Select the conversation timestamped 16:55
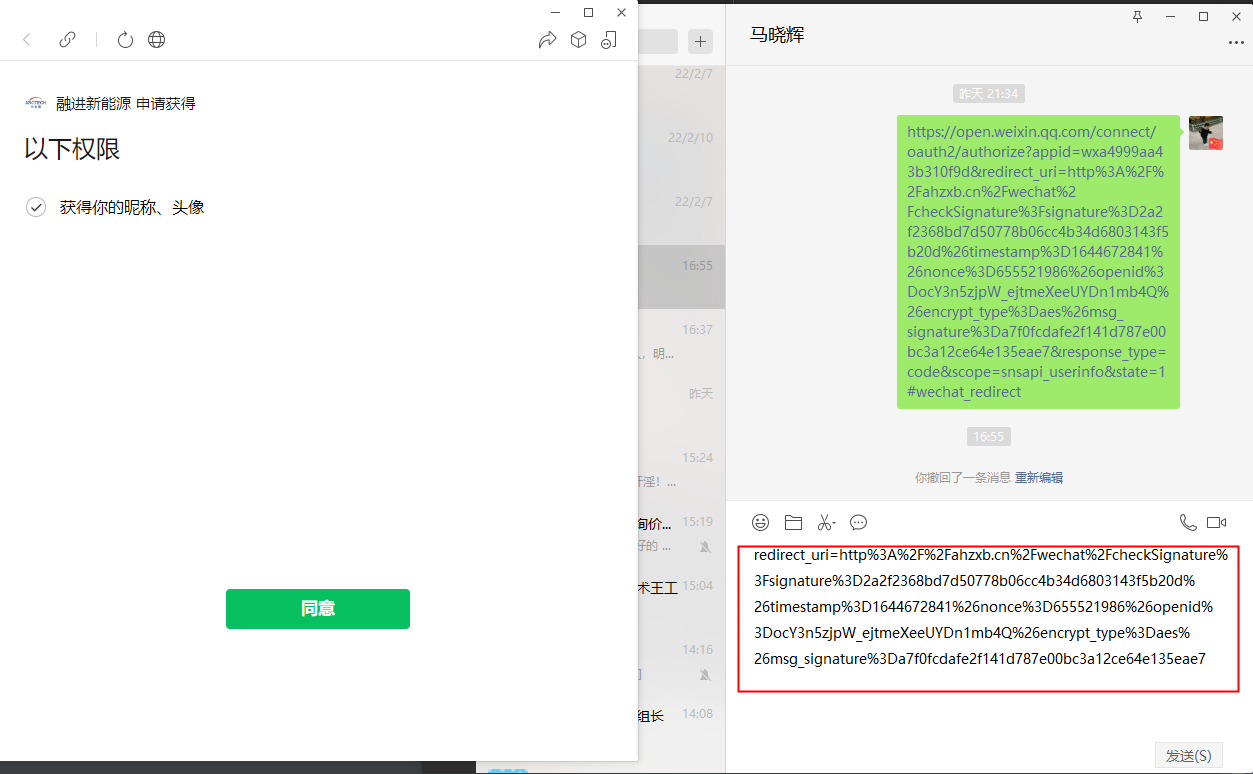 coord(682,277)
